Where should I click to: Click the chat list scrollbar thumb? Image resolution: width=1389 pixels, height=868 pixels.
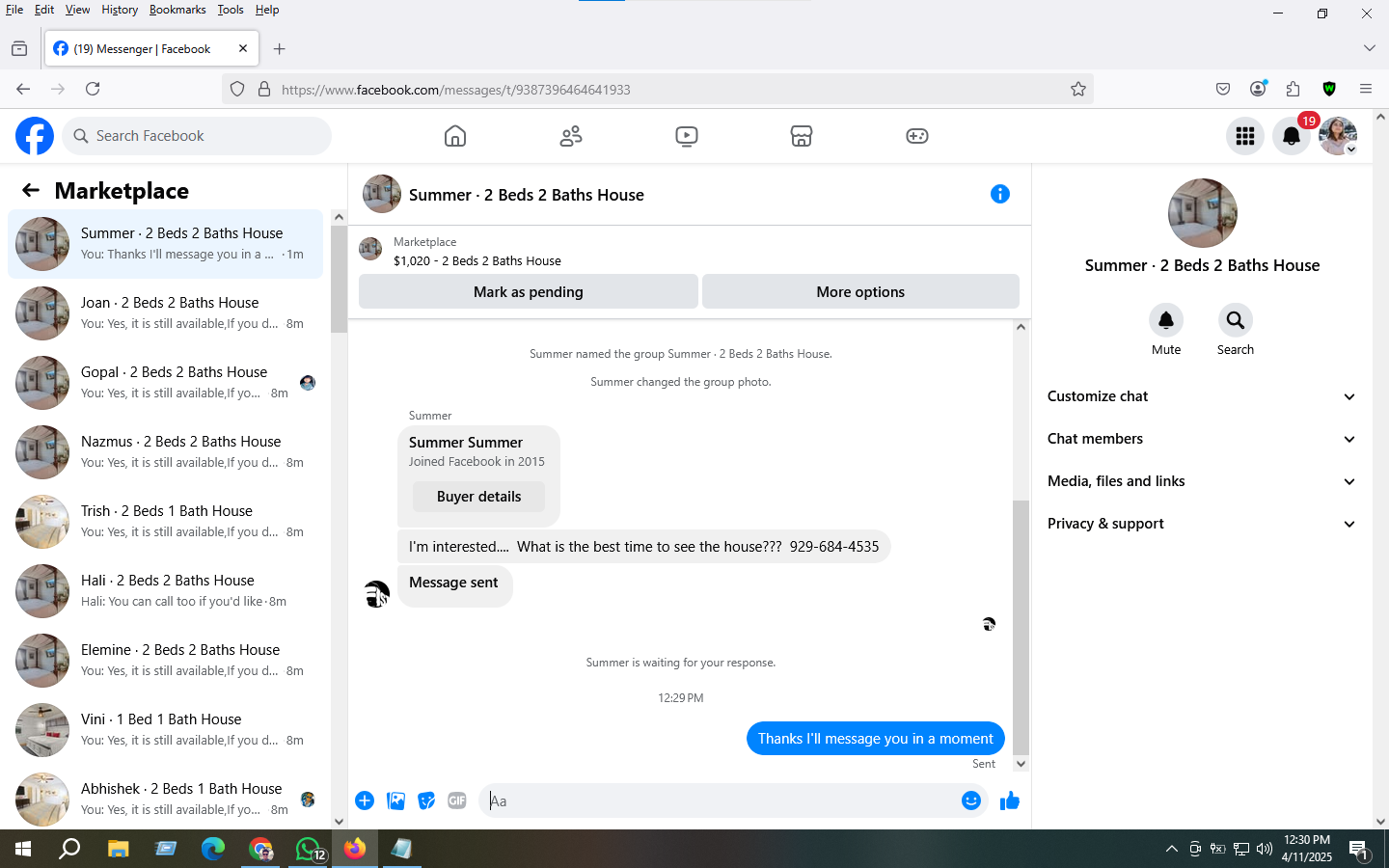coord(339,280)
